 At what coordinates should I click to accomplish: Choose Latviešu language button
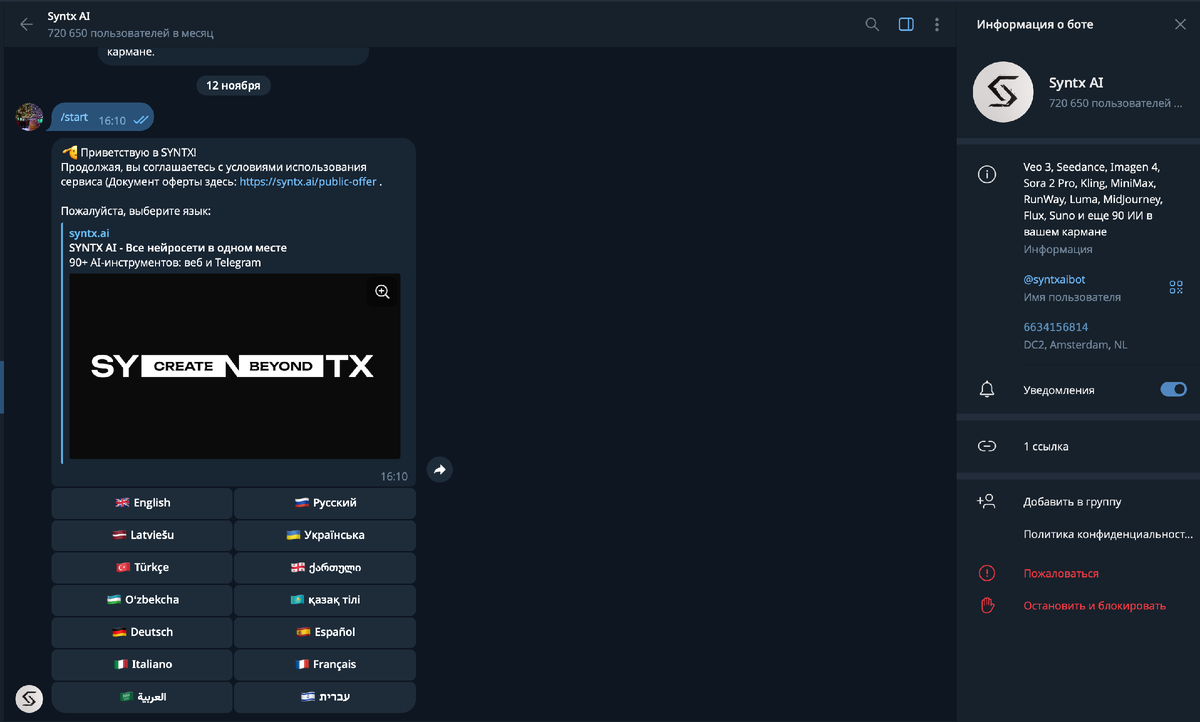coord(142,535)
